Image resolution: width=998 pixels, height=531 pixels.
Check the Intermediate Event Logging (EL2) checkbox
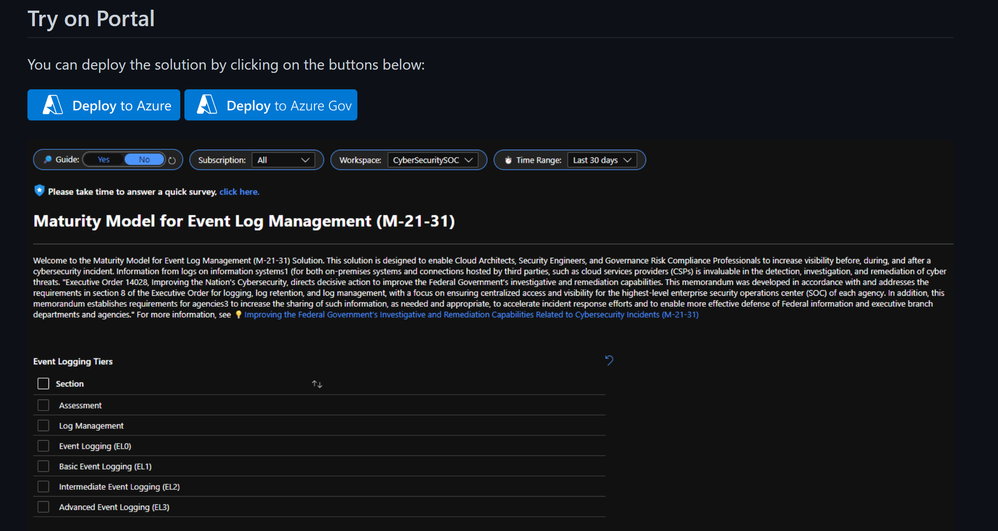43,486
